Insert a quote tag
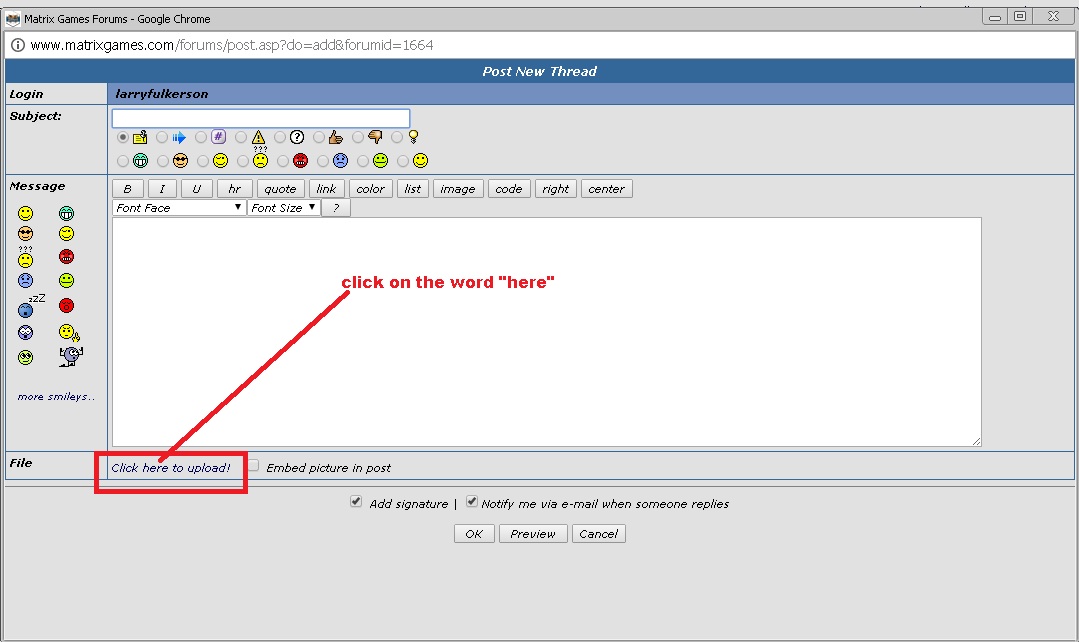 coord(280,189)
